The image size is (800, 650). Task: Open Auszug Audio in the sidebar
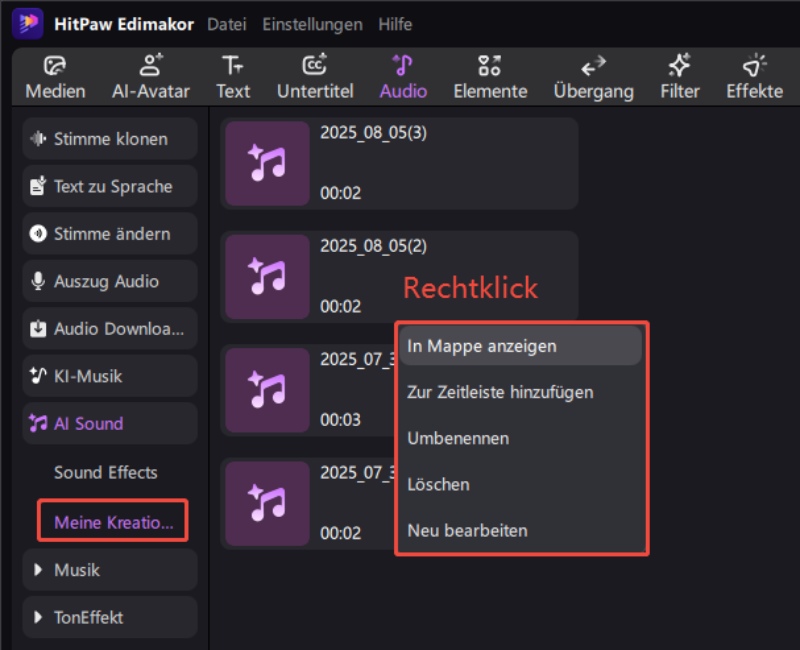(x=110, y=281)
